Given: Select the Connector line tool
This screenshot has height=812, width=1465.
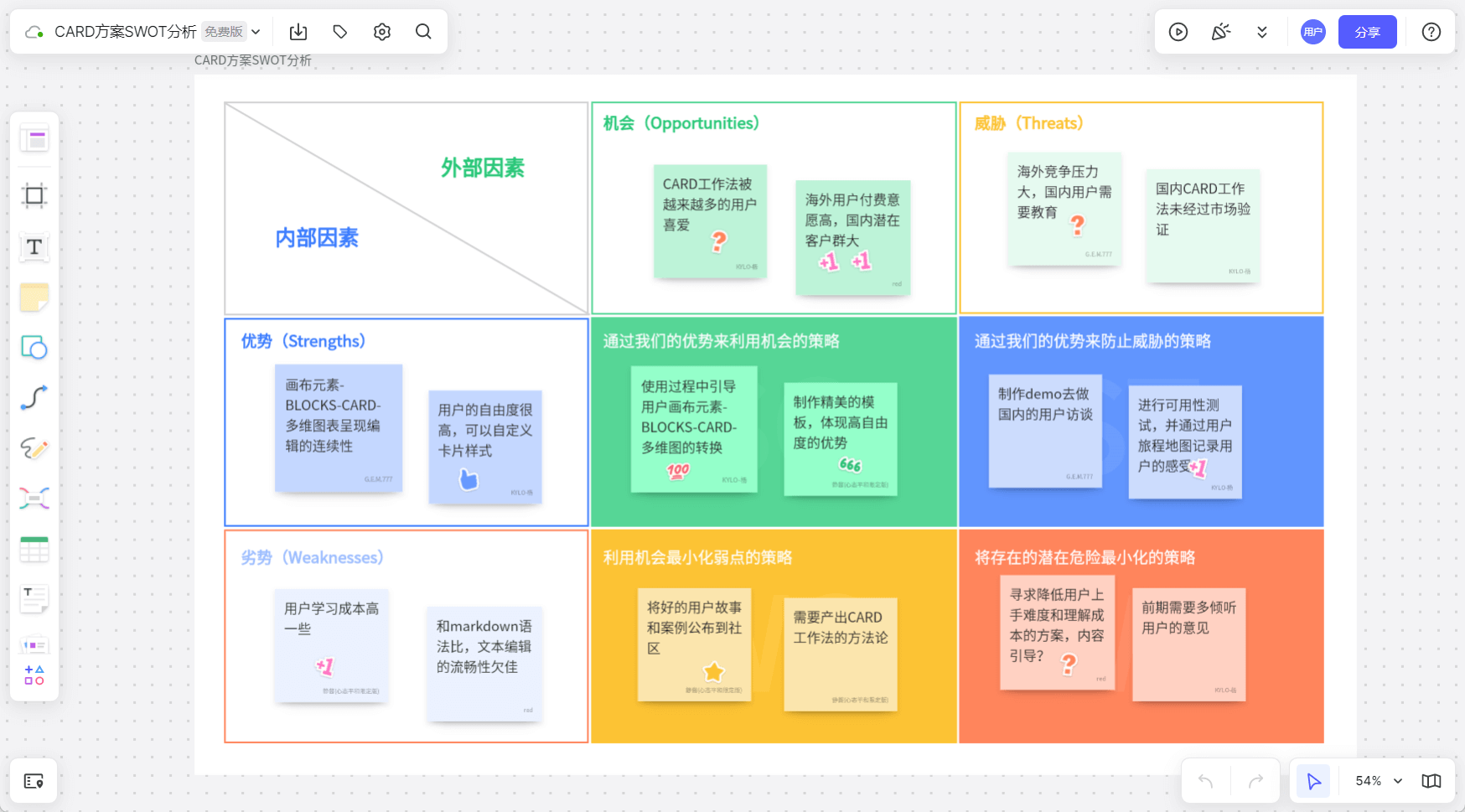Looking at the screenshot, I should [x=34, y=398].
